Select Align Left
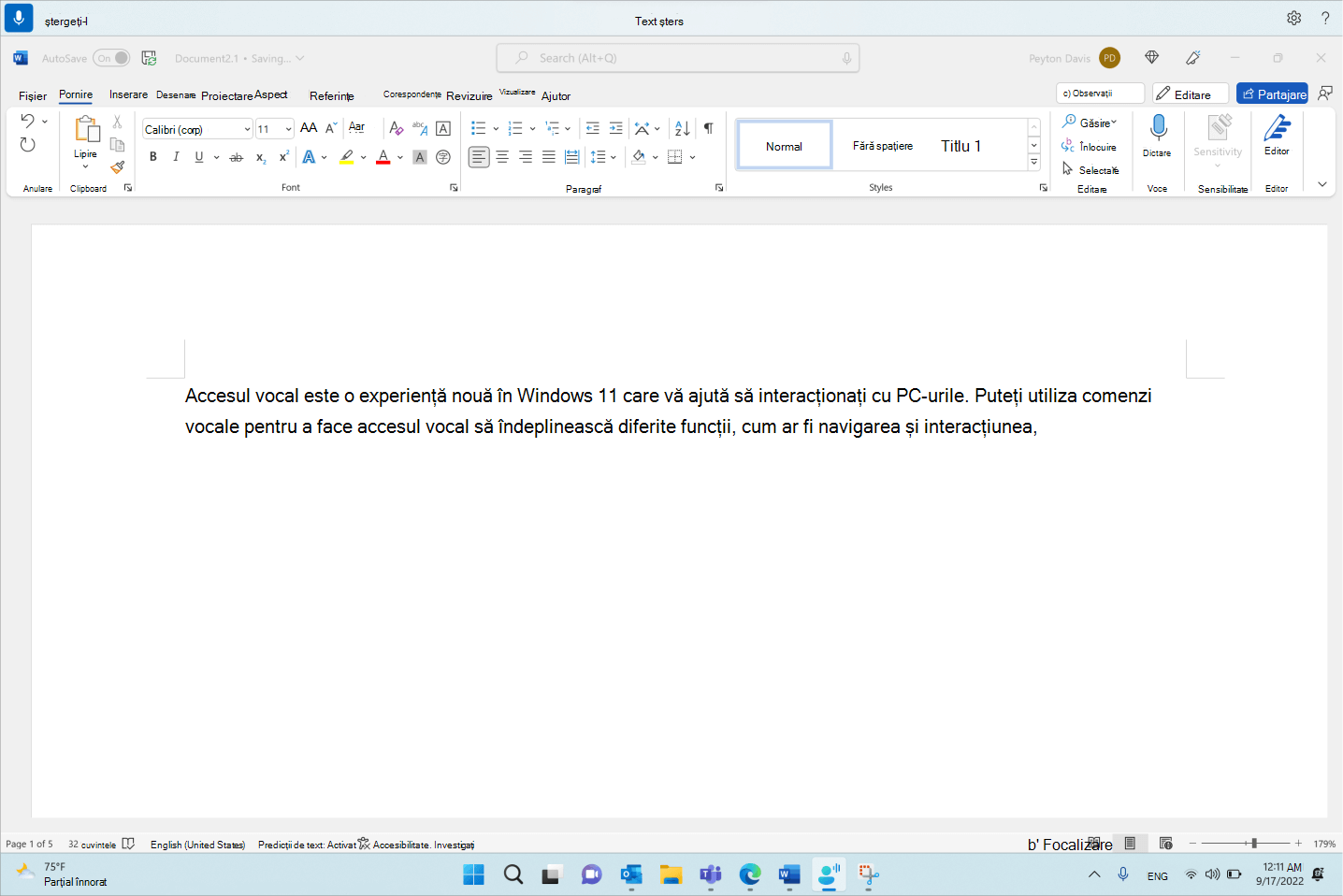 tap(479, 157)
